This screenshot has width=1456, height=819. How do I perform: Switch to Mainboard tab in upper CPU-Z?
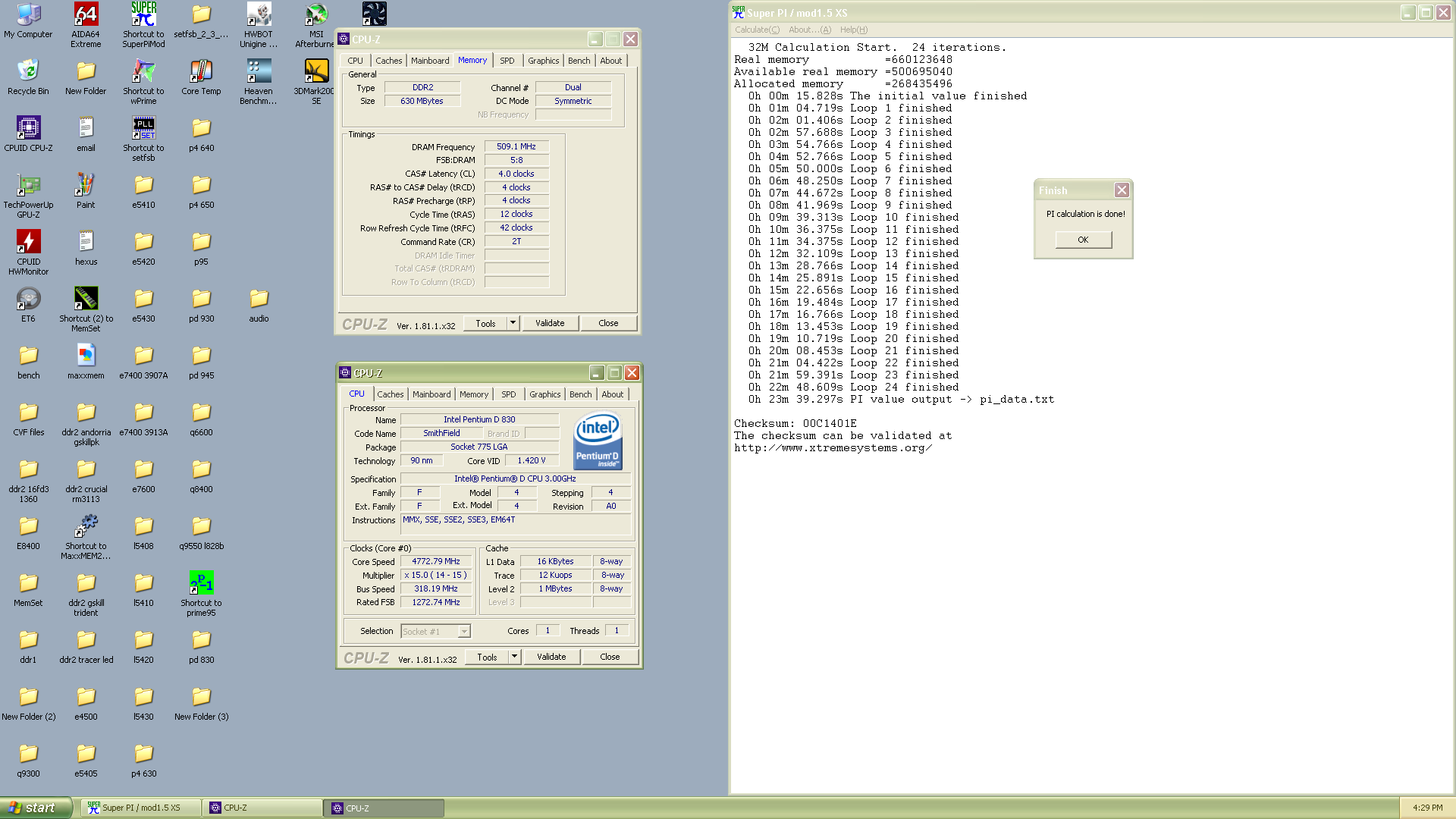(x=430, y=61)
